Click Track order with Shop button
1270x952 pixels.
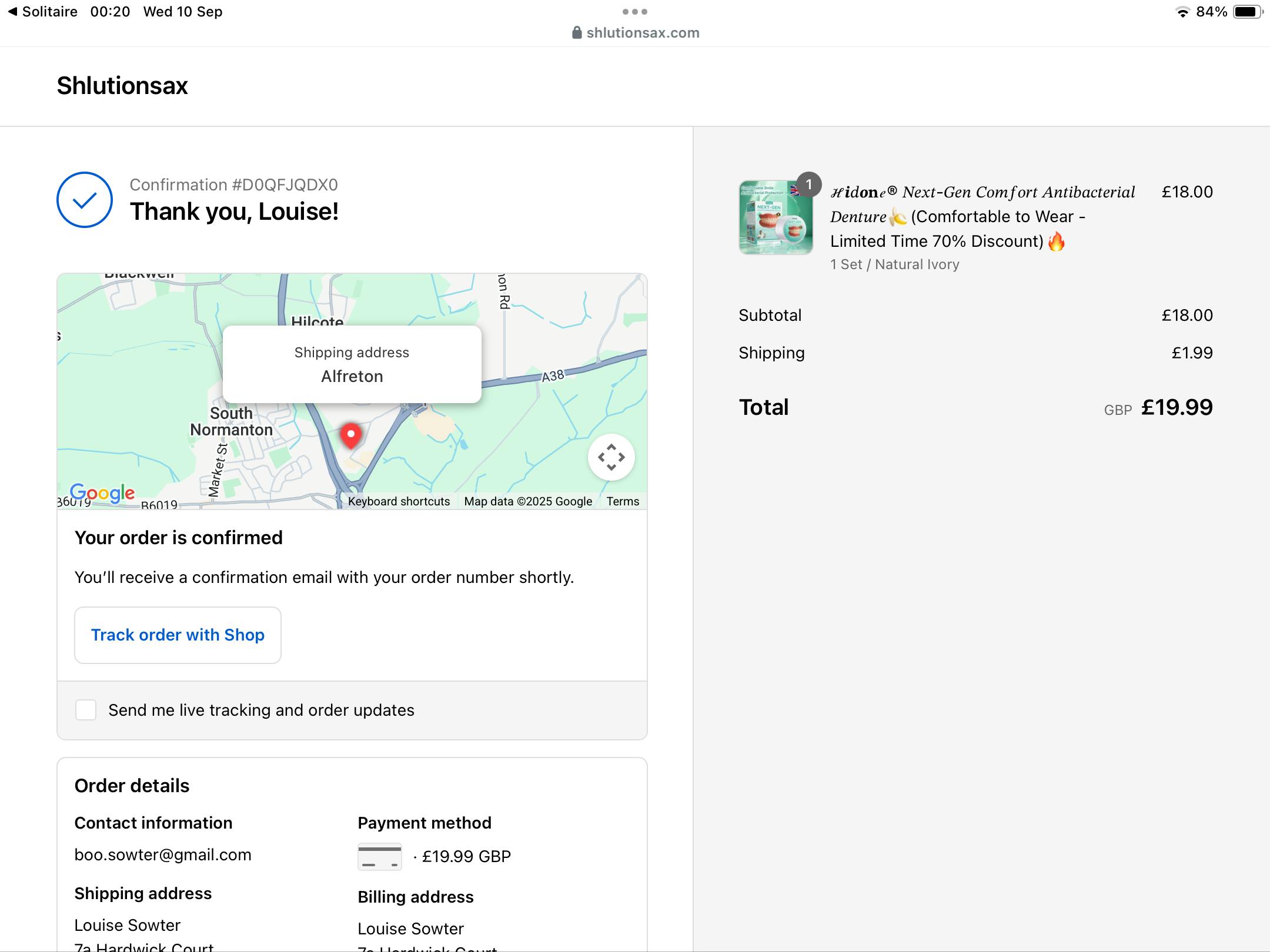pos(178,635)
